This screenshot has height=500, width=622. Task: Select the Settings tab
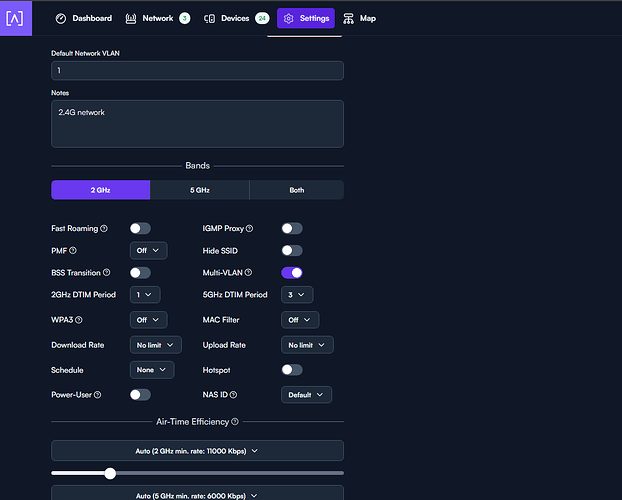[x=306, y=18]
